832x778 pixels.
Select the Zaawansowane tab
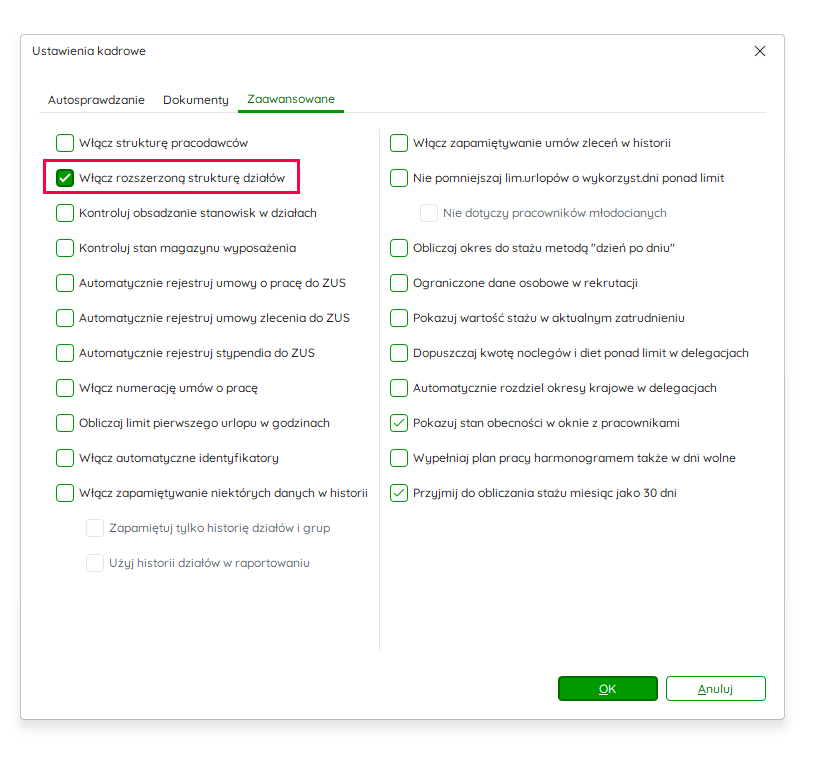coord(291,99)
